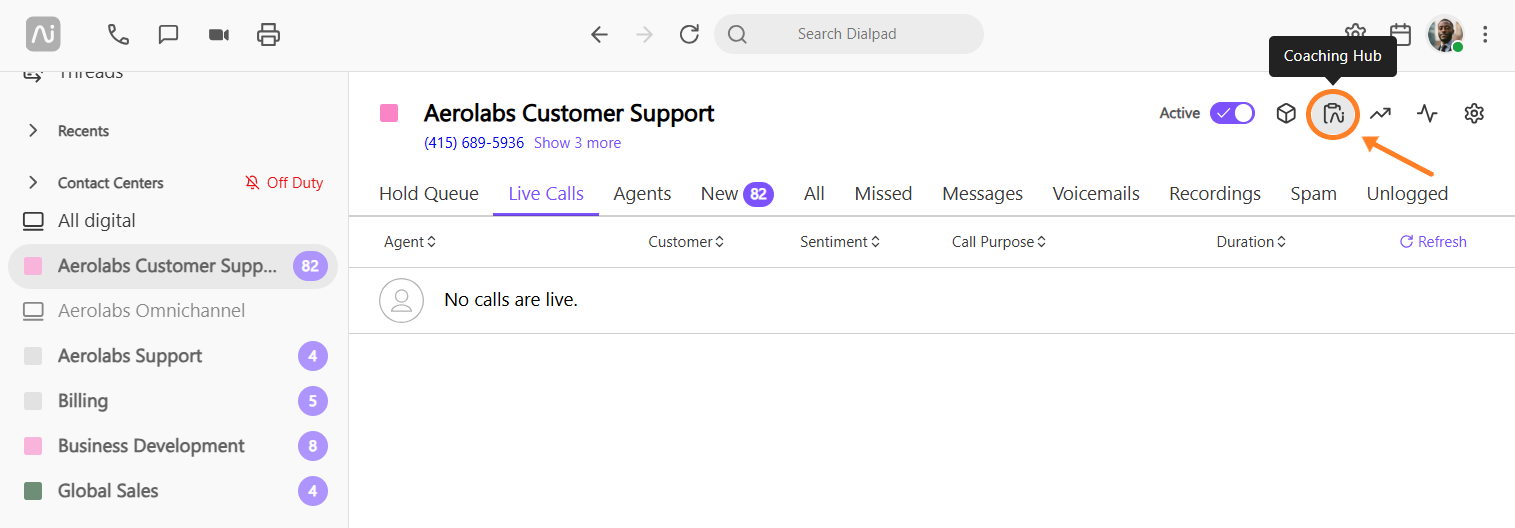Image resolution: width=1515 pixels, height=528 pixels.
Task: Expand the Contact Centers section
Action: [x=34, y=183]
